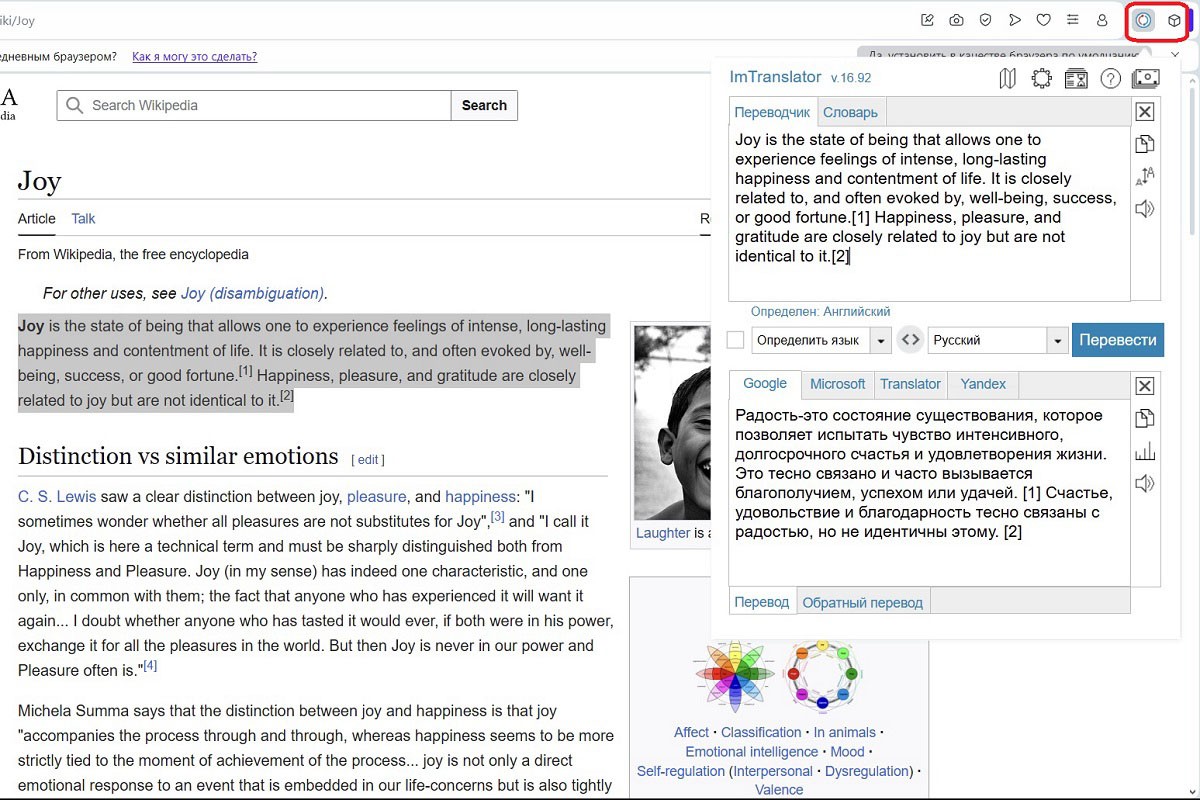Viewport: 1200px width, 800px height.
Task: Open the browser easy setup sliders icon
Action: point(1073,20)
